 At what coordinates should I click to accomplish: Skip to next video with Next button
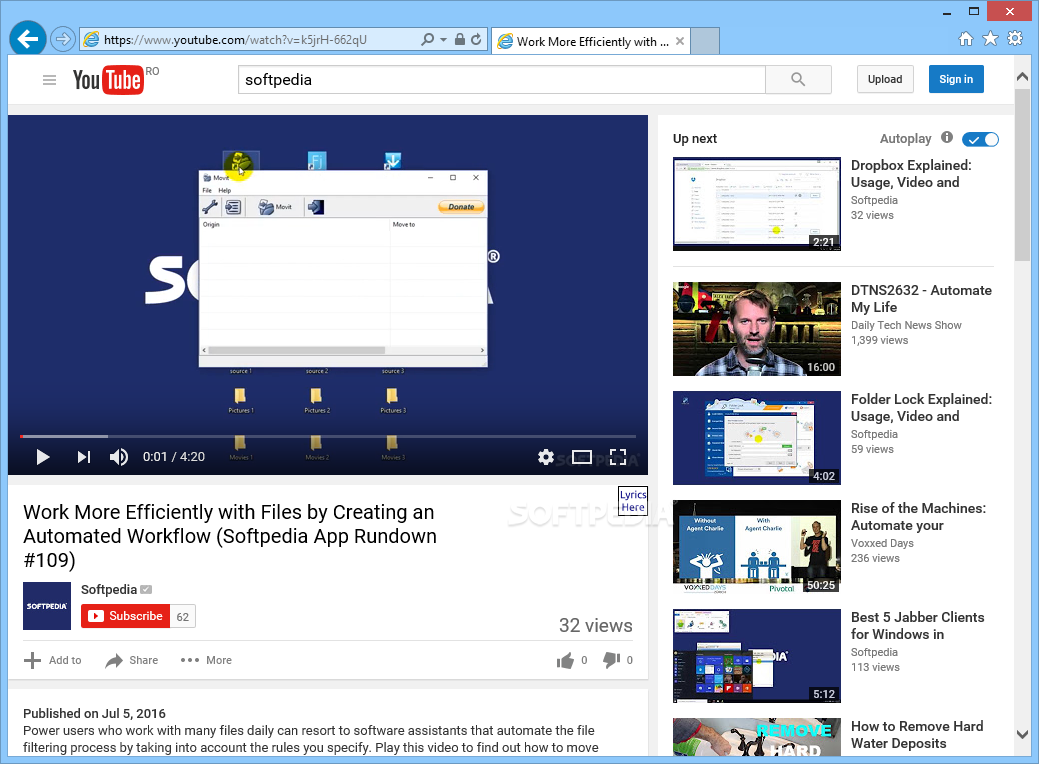tap(83, 457)
